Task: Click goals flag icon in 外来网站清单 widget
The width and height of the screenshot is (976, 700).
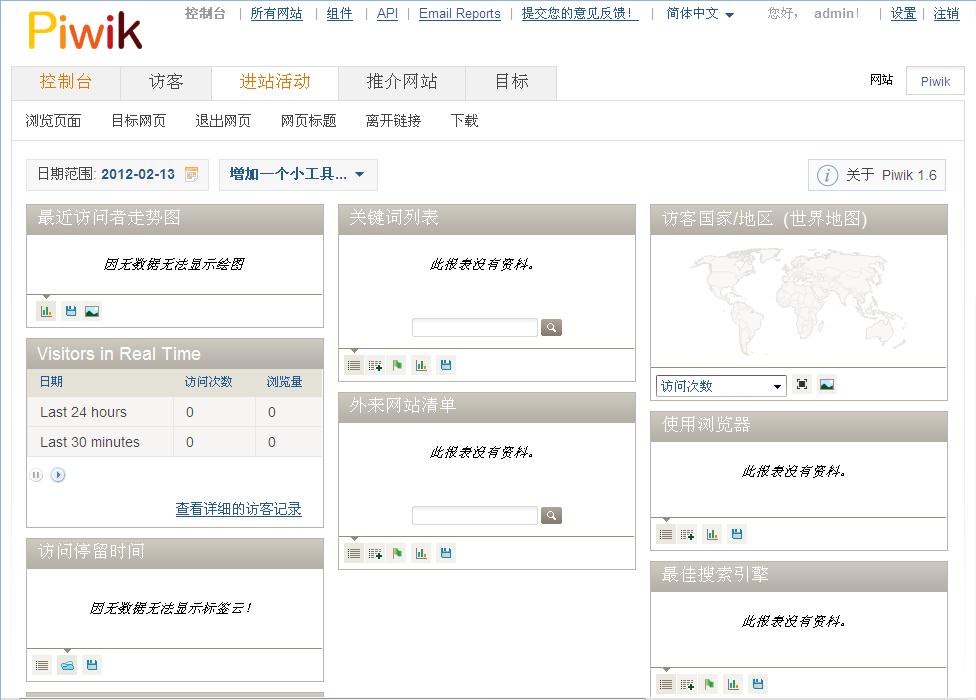Action: [397, 553]
